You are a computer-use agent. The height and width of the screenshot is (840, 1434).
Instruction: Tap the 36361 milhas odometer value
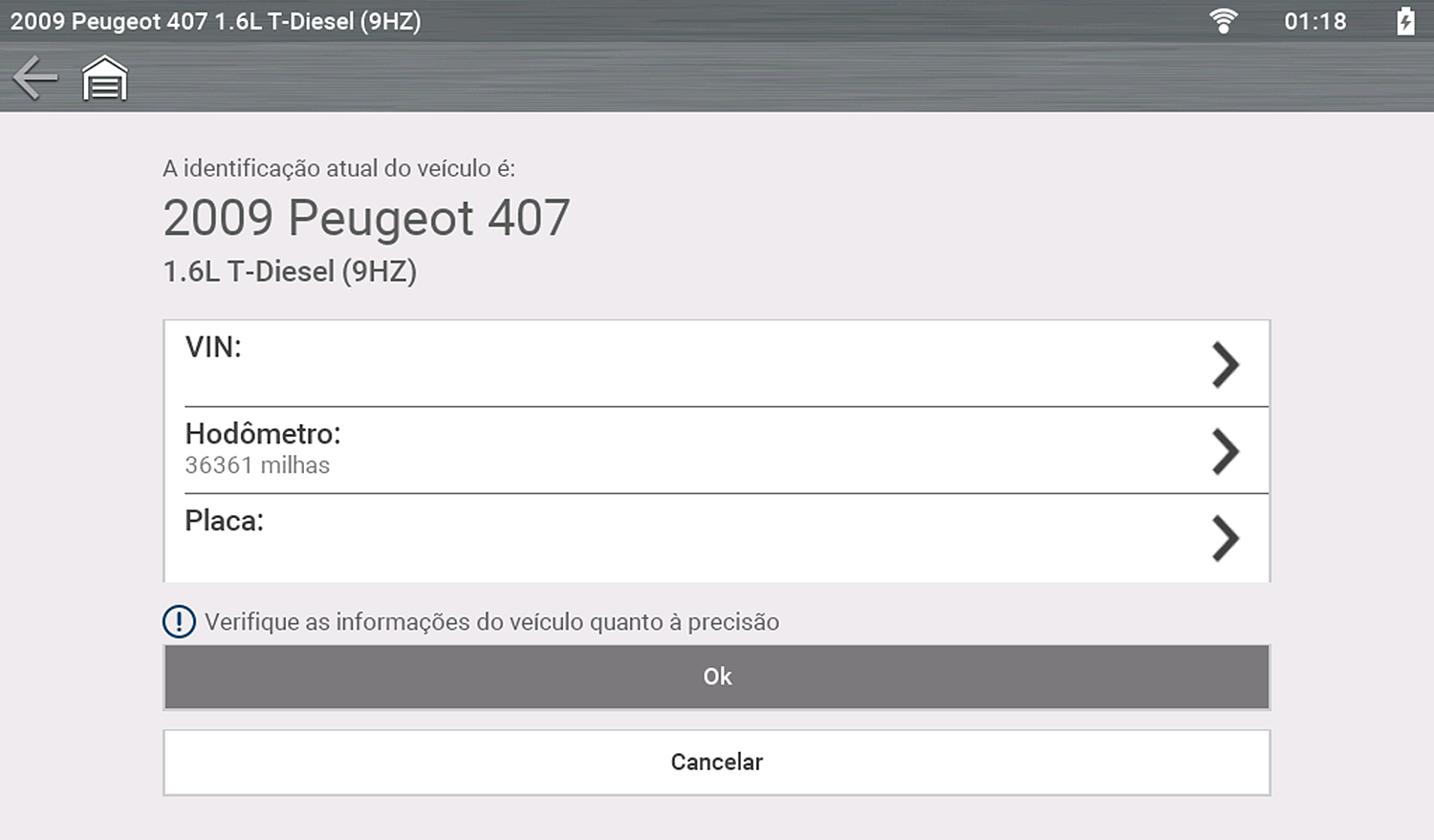tap(257, 465)
